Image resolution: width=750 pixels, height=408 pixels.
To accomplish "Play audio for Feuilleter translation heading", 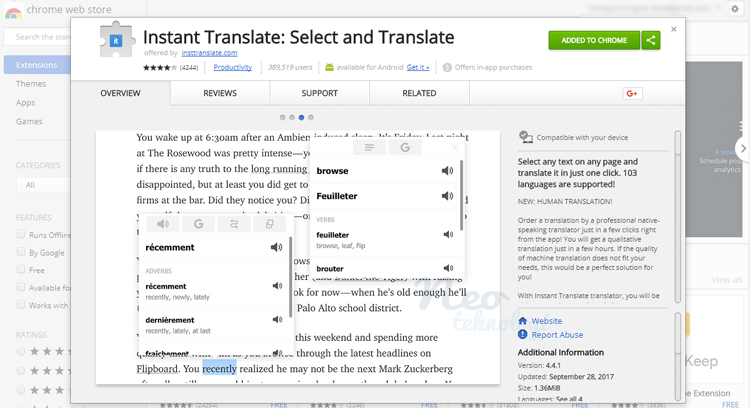I will pos(447,196).
